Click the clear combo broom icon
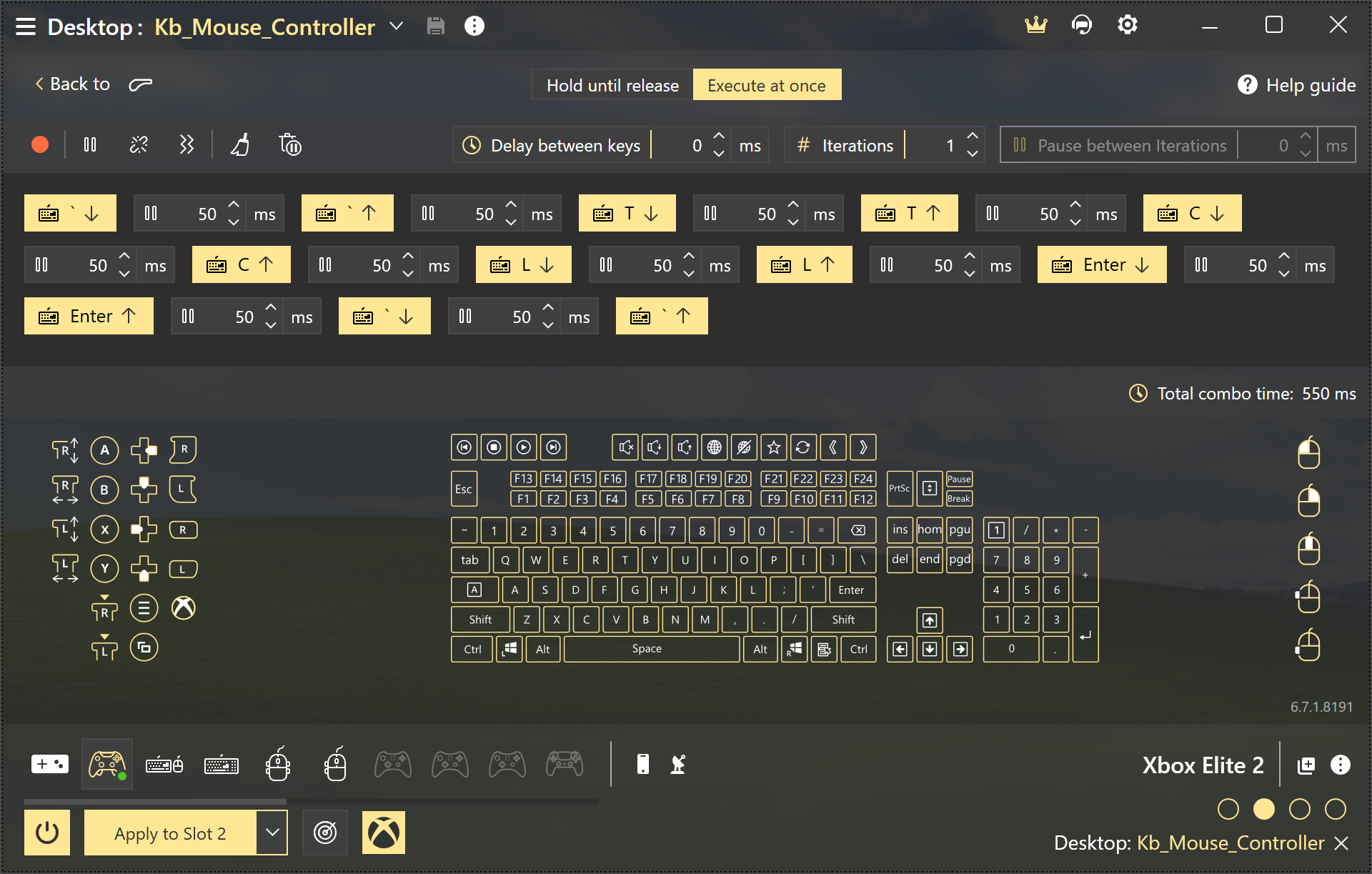The width and height of the screenshot is (1372, 874). [x=240, y=145]
